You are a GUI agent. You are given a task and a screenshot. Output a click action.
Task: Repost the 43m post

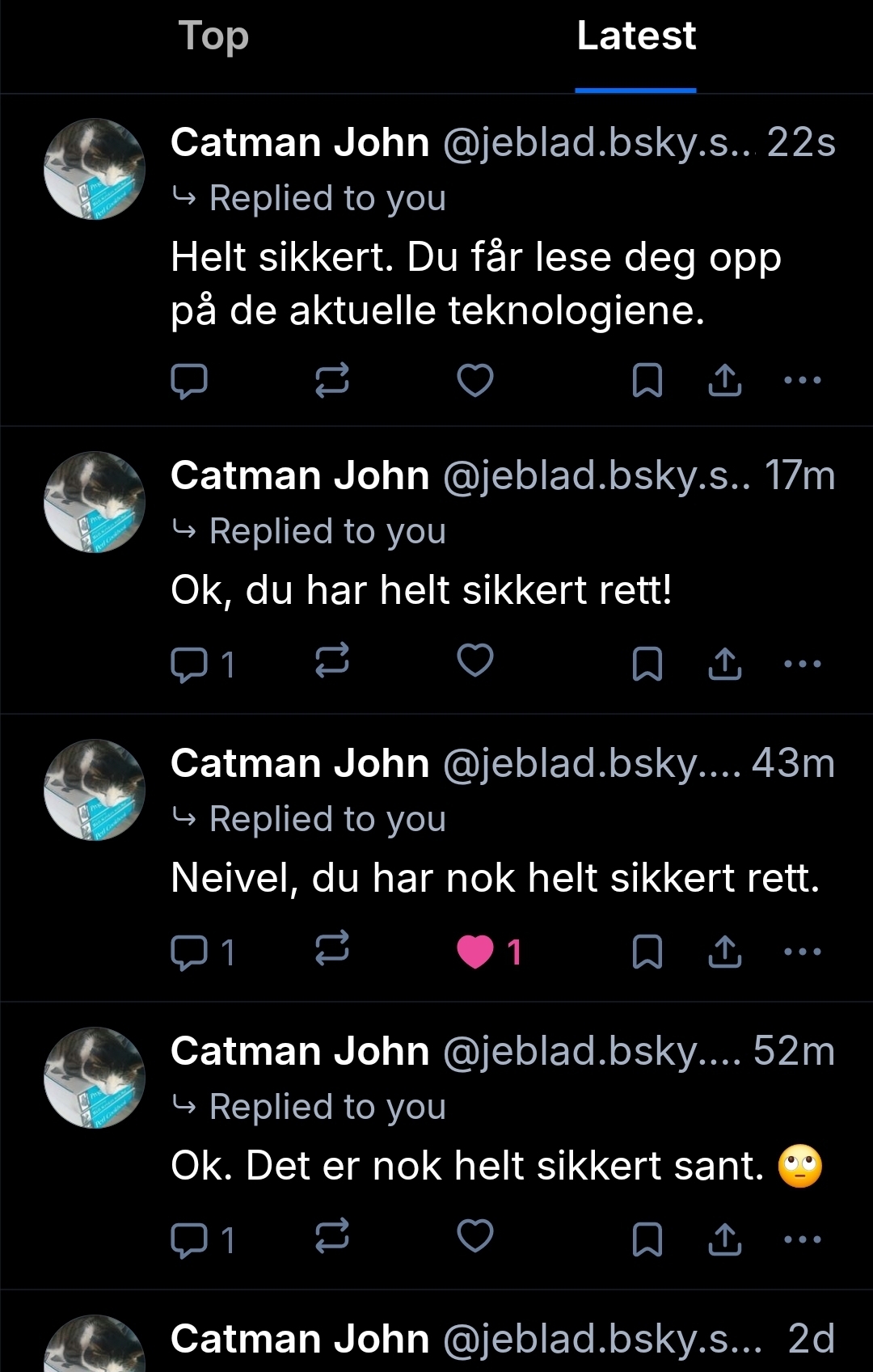(x=331, y=949)
